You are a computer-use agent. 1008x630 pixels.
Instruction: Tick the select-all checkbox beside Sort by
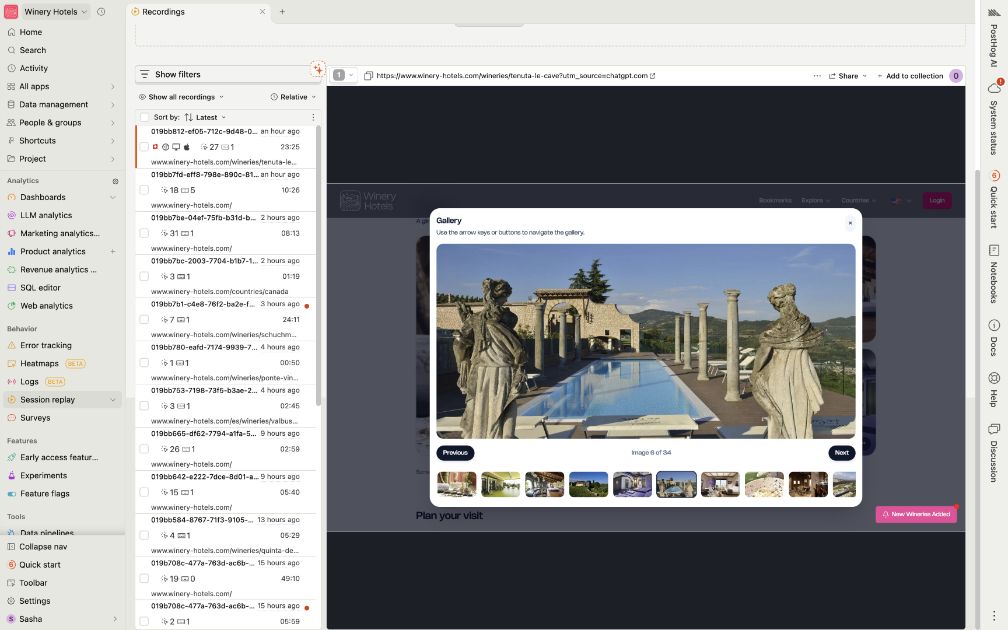144,117
